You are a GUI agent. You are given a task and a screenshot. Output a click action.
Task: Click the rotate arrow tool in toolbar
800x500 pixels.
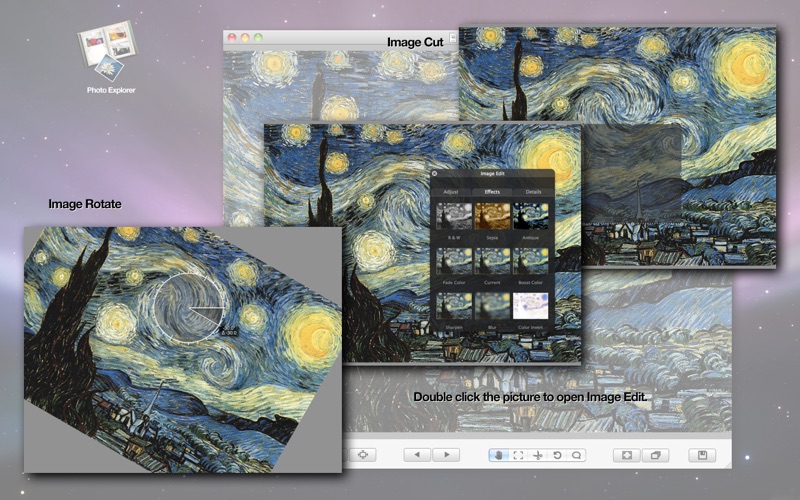557,455
